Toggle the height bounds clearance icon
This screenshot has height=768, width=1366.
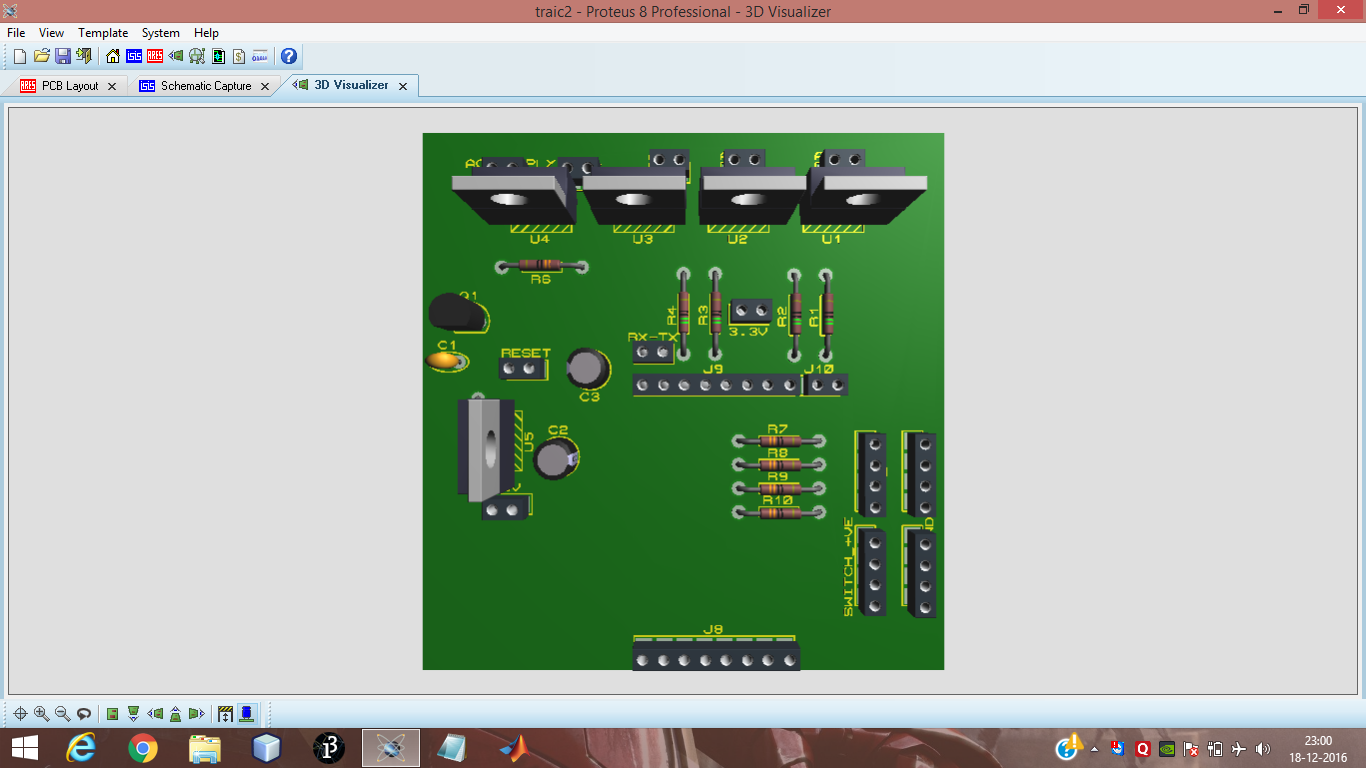point(225,714)
